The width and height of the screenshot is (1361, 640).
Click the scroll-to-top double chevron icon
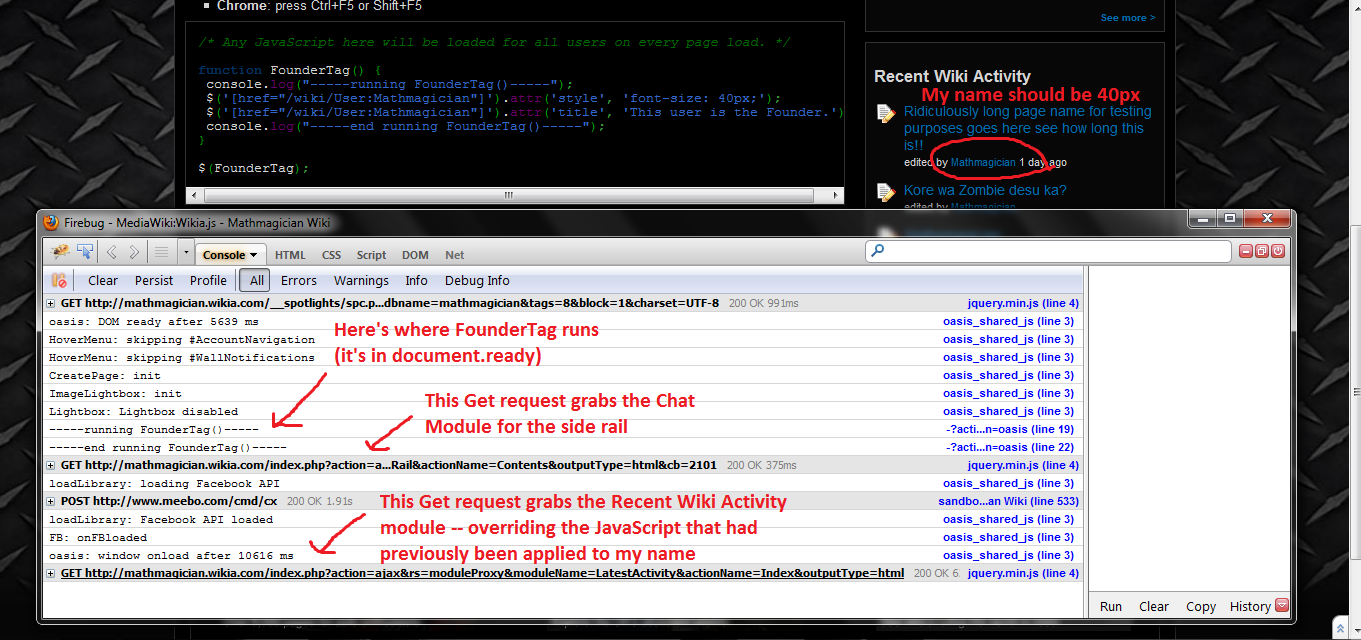[1339, 628]
